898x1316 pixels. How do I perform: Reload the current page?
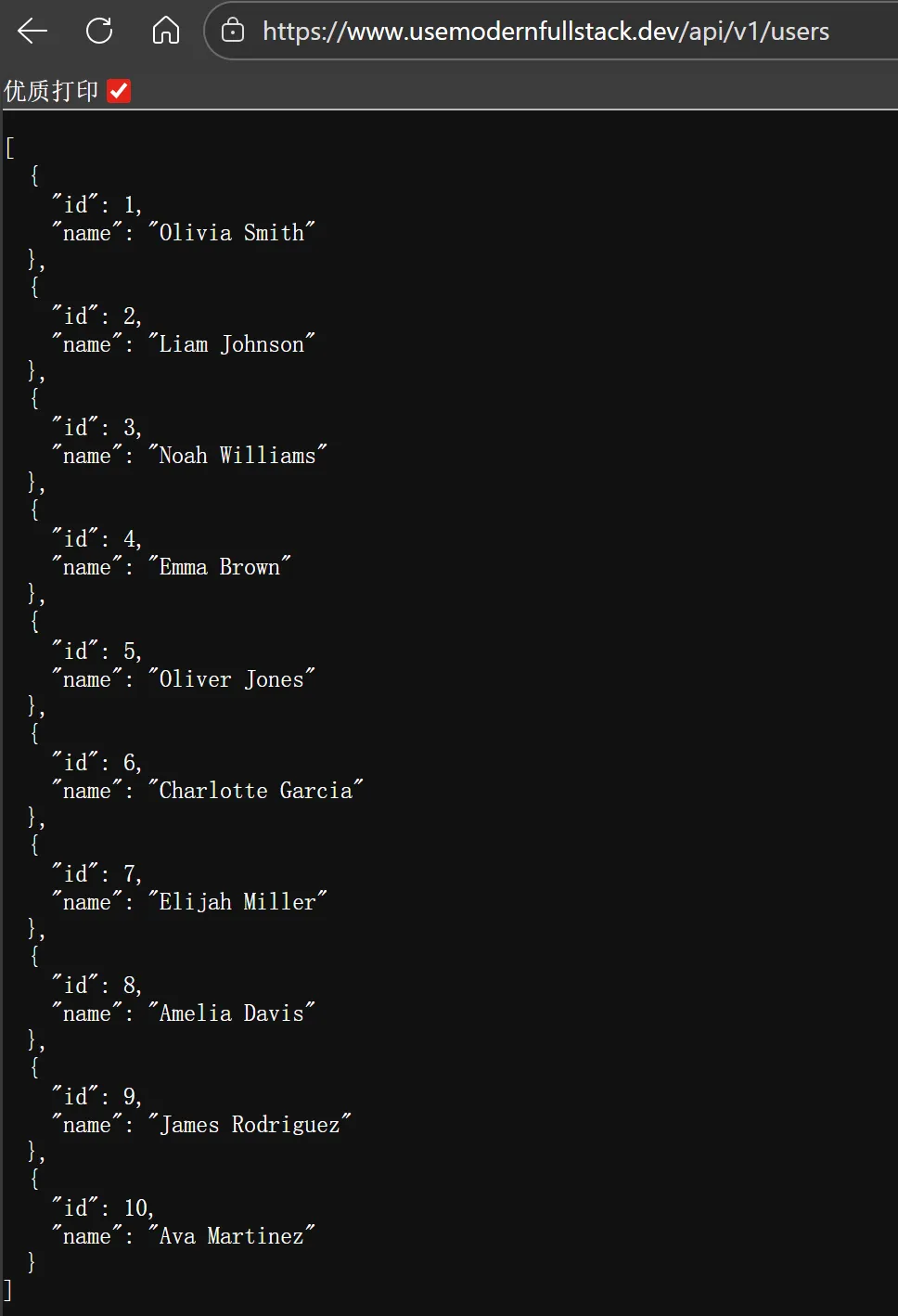click(x=99, y=31)
